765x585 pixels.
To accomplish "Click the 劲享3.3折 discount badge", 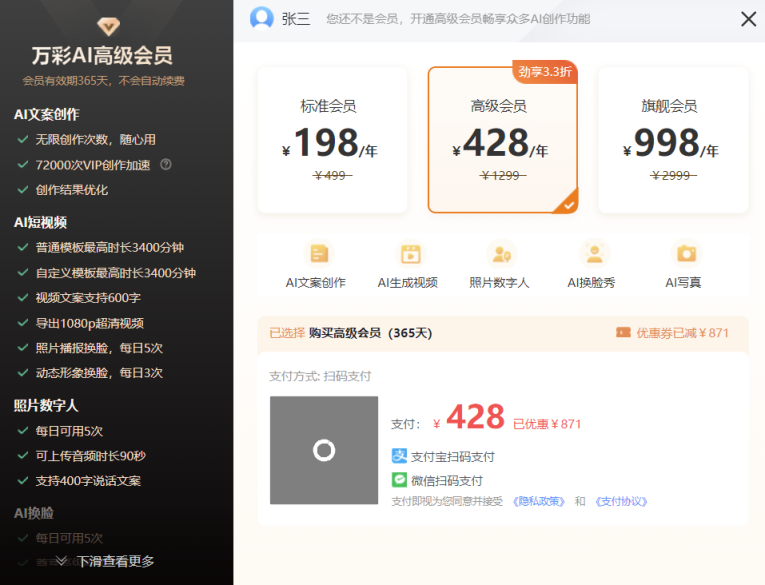I will tap(545, 71).
